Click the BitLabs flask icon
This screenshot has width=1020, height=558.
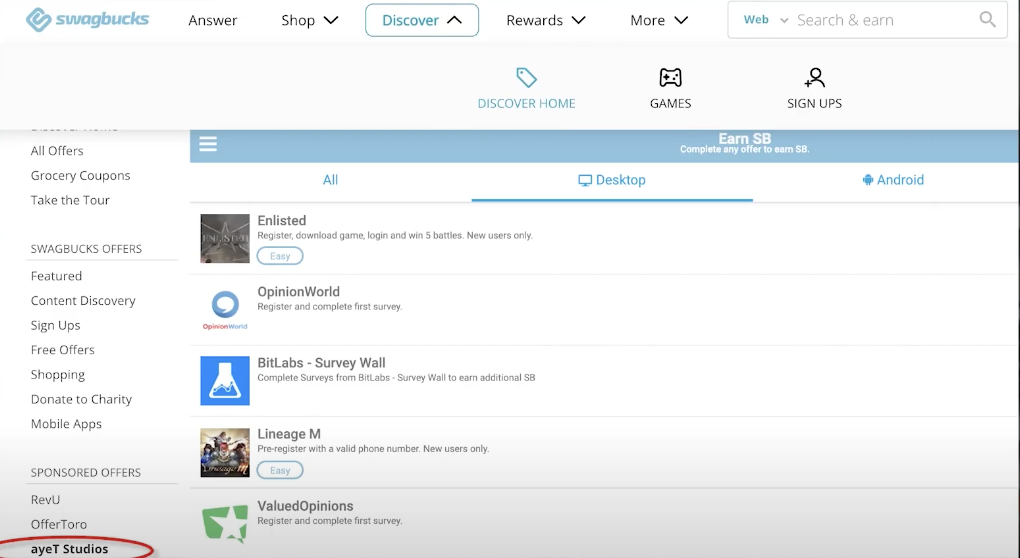225,380
